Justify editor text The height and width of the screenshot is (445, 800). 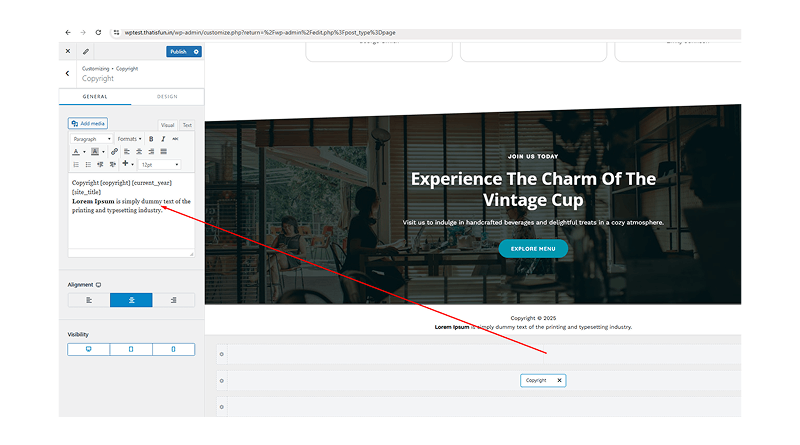pos(163,152)
